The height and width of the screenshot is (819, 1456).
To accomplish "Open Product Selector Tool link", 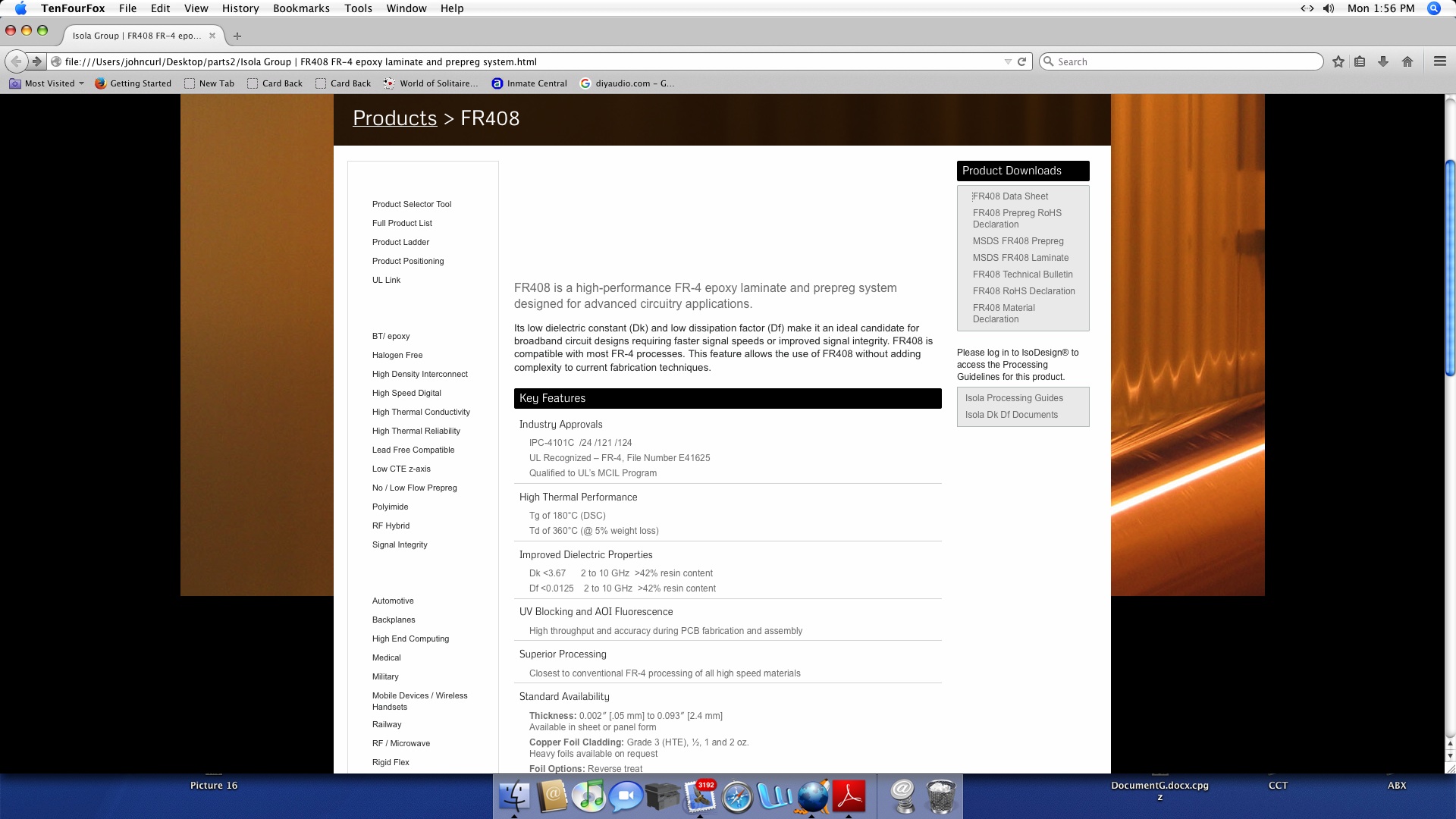I will click(x=412, y=204).
